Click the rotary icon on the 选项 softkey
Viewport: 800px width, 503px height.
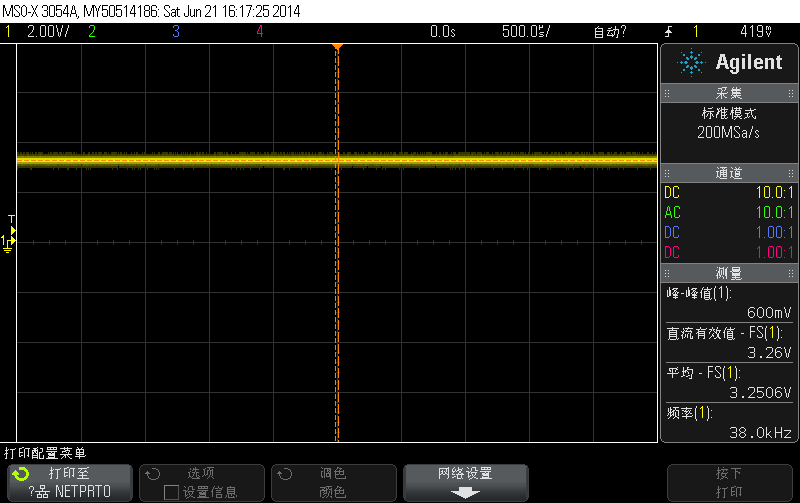click(x=153, y=474)
